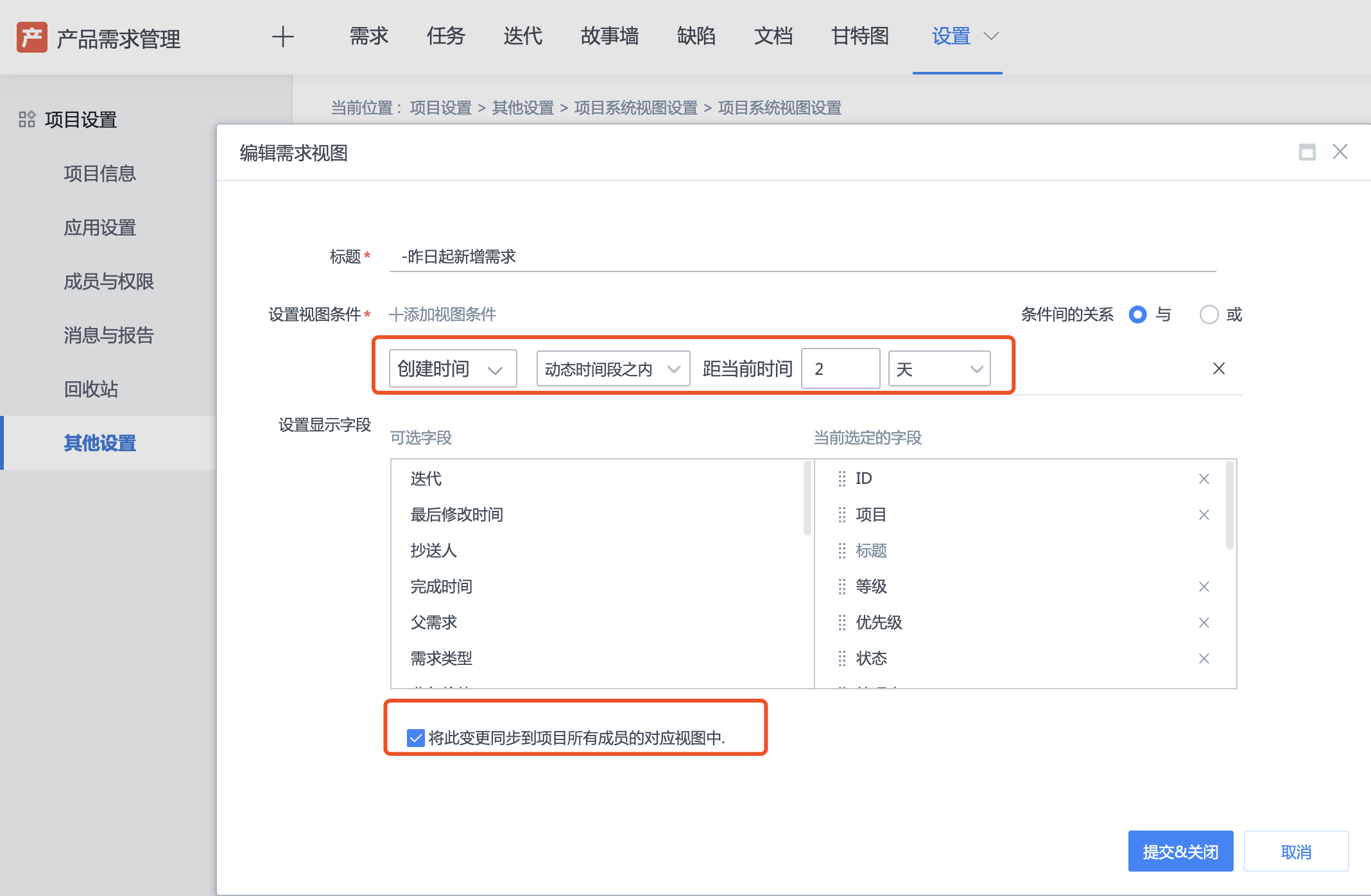Switch to the 缺陷 tab
Screen dimensions: 1371x896
pyautogui.click(x=696, y=37)
